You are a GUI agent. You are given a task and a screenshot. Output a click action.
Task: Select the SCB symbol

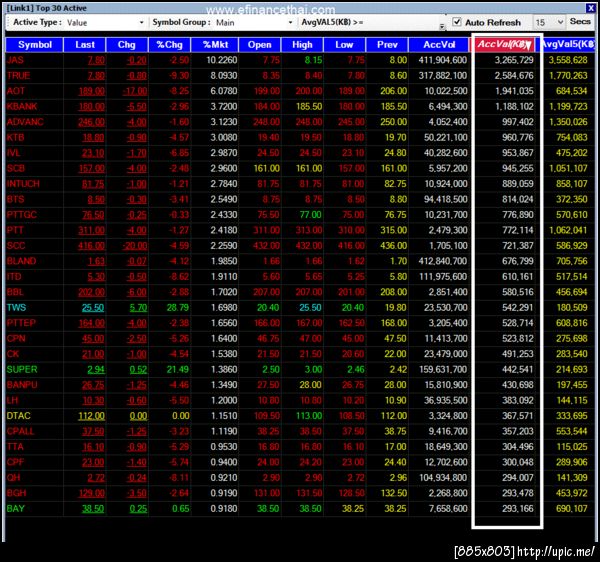coord(16,168)
